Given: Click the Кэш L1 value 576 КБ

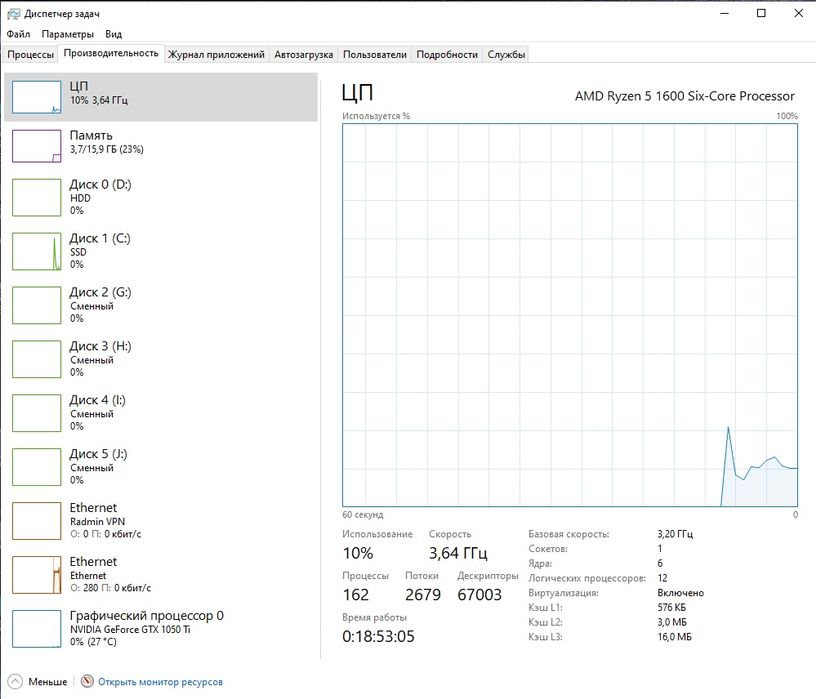Looking at the screenshot, I should (671, 607).
